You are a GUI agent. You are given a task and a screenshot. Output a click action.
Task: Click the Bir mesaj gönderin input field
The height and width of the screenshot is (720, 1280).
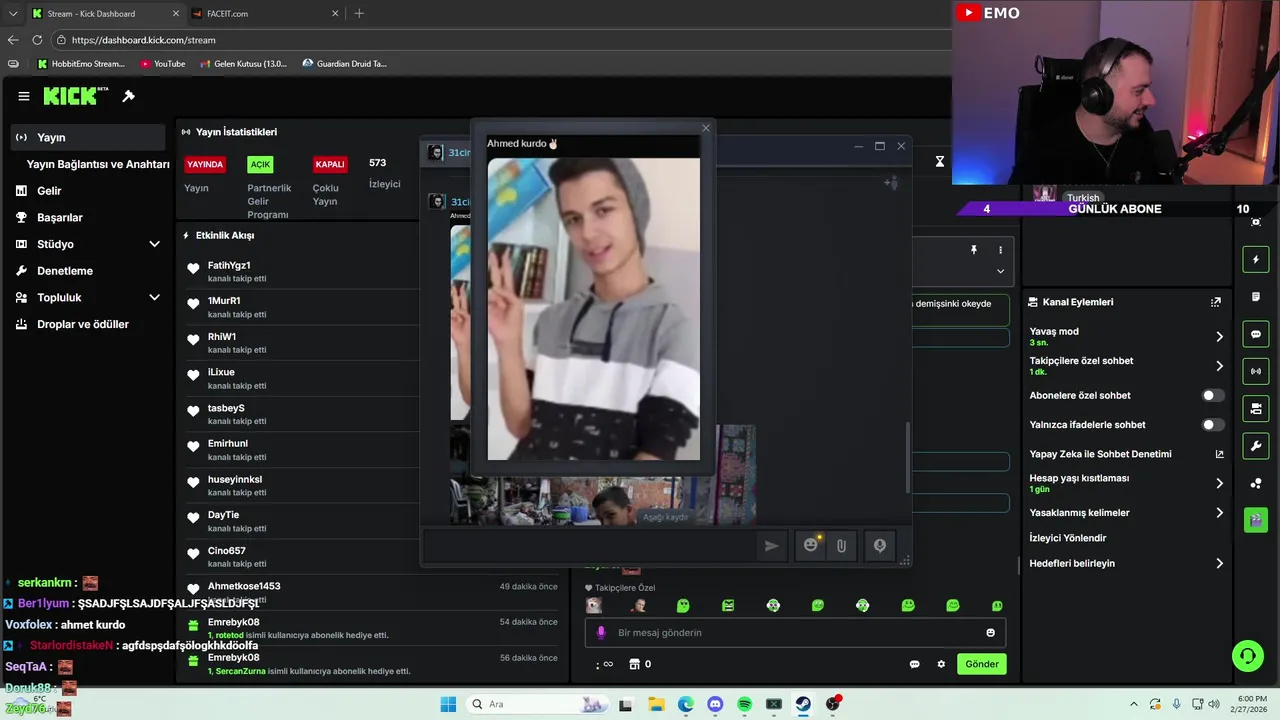795,633
